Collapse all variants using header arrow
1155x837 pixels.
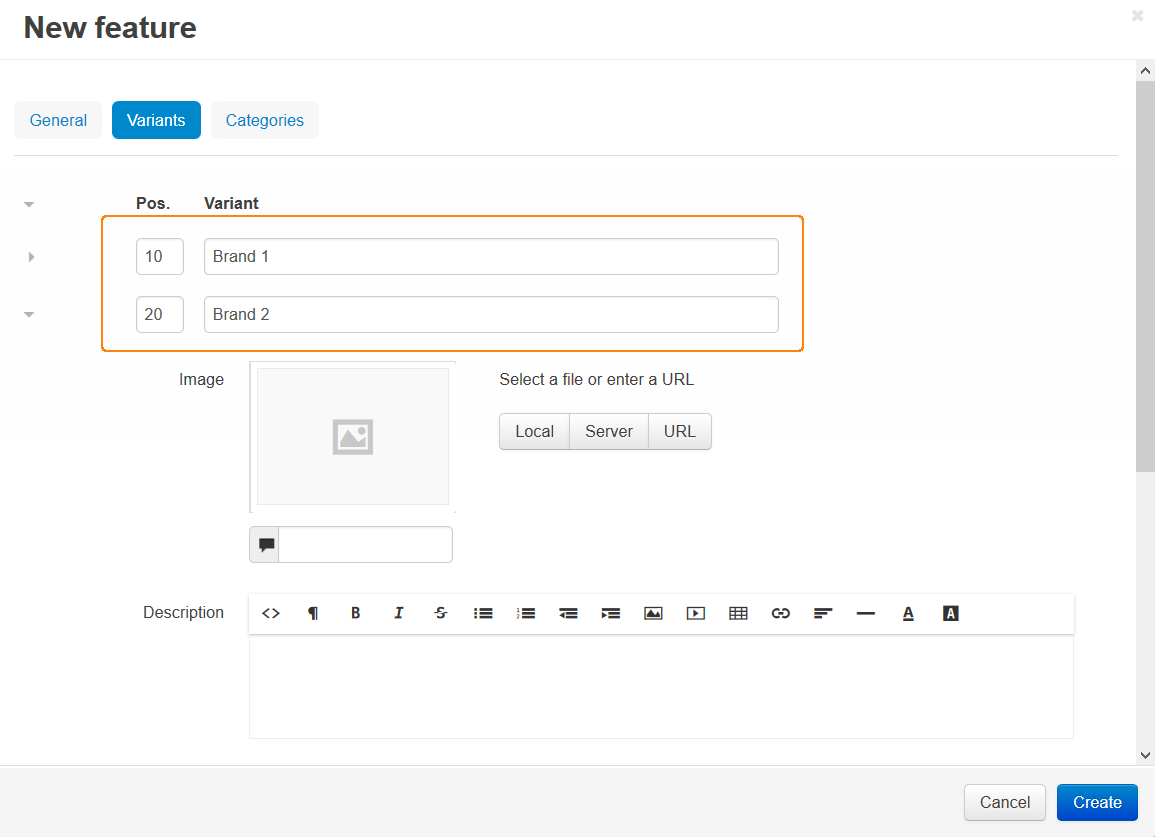(x=29, y=204)
